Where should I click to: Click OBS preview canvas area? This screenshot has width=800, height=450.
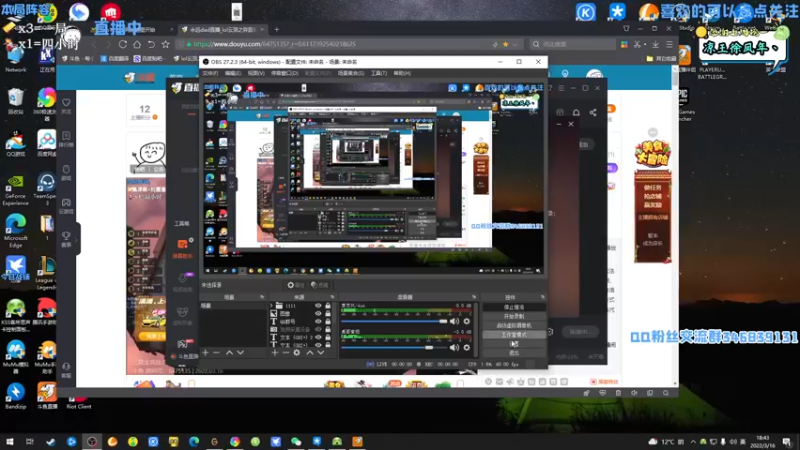click(x=373, y=179)
